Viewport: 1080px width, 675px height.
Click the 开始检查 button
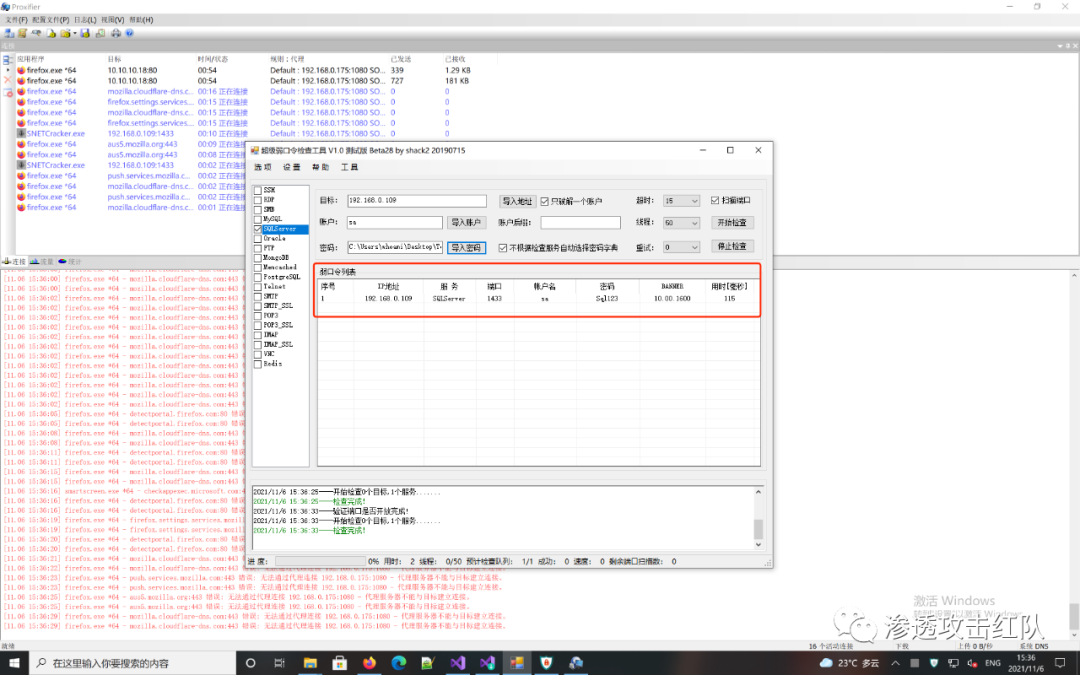[732, 223]
